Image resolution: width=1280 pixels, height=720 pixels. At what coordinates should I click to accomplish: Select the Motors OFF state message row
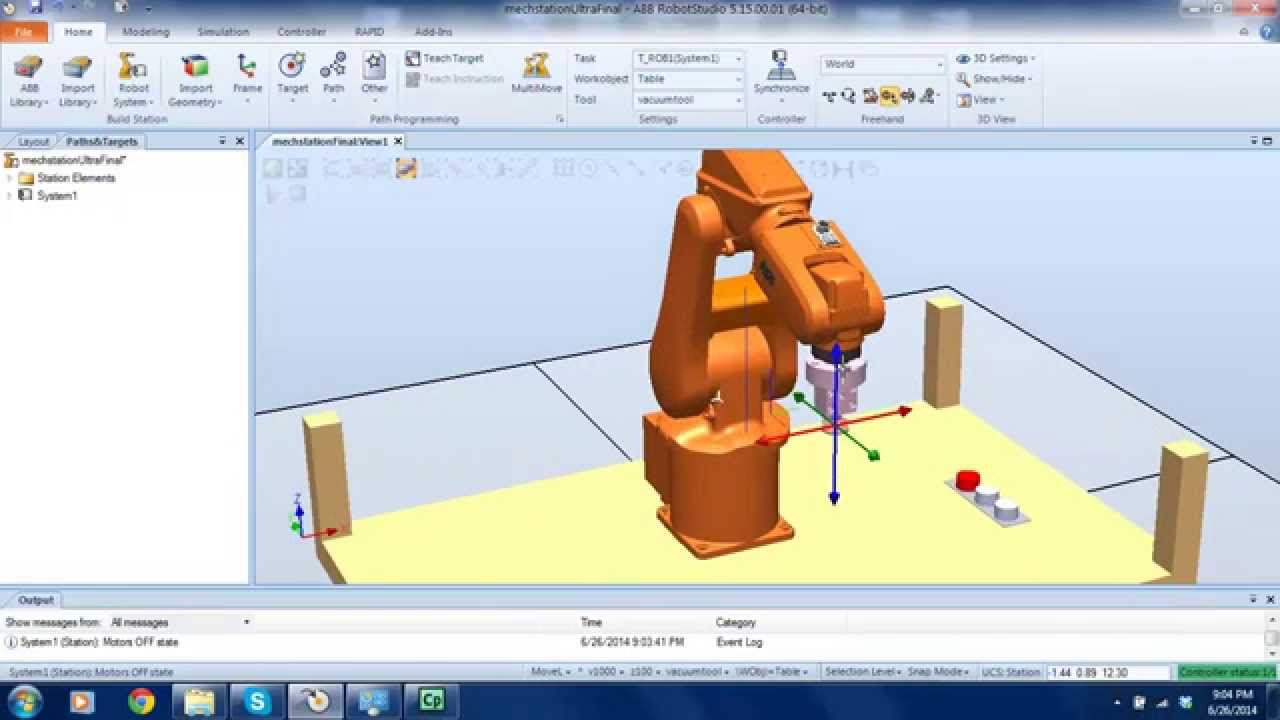coord(633,642)
